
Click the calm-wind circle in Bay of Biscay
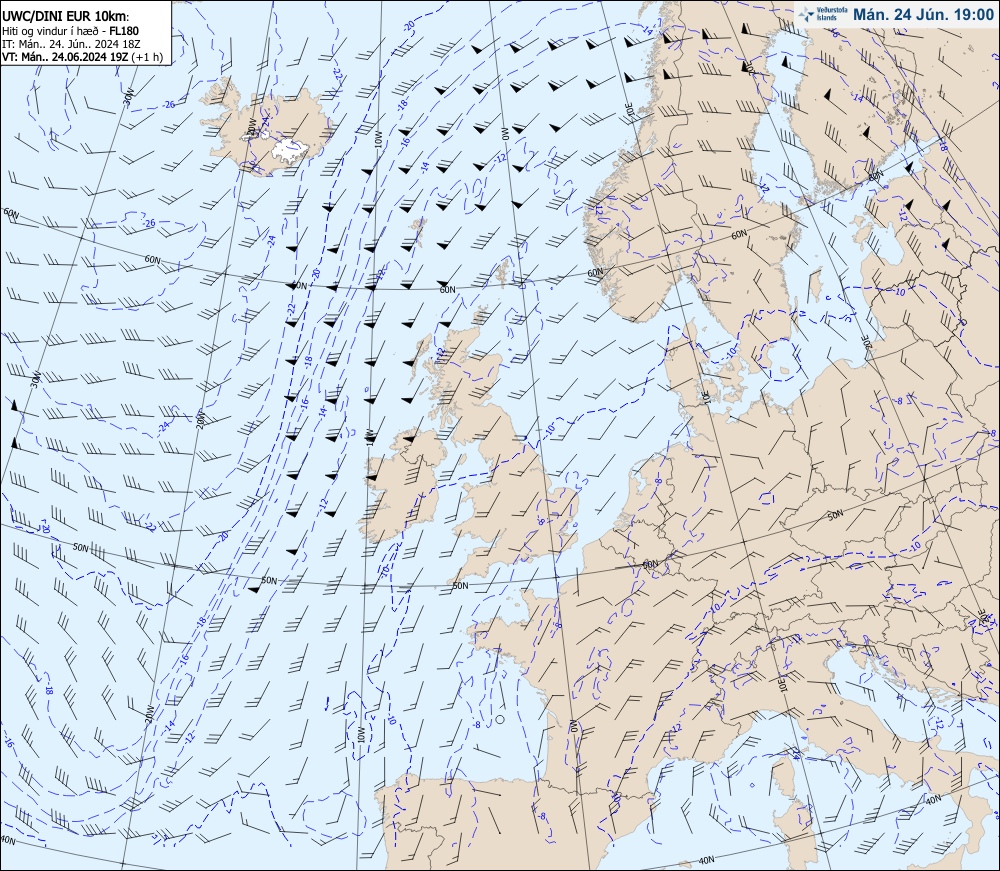[x=500, y=719]
